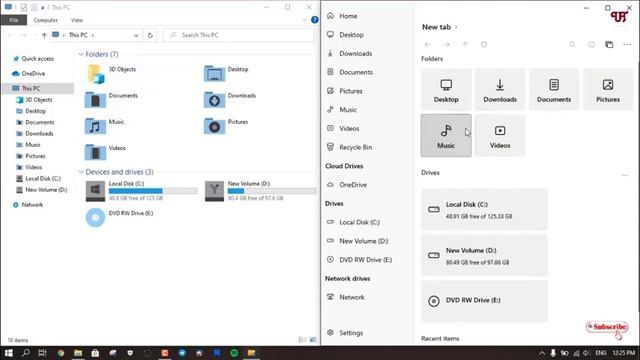
Task: Click the Downloads folder tile
Action: click(500, 90)
